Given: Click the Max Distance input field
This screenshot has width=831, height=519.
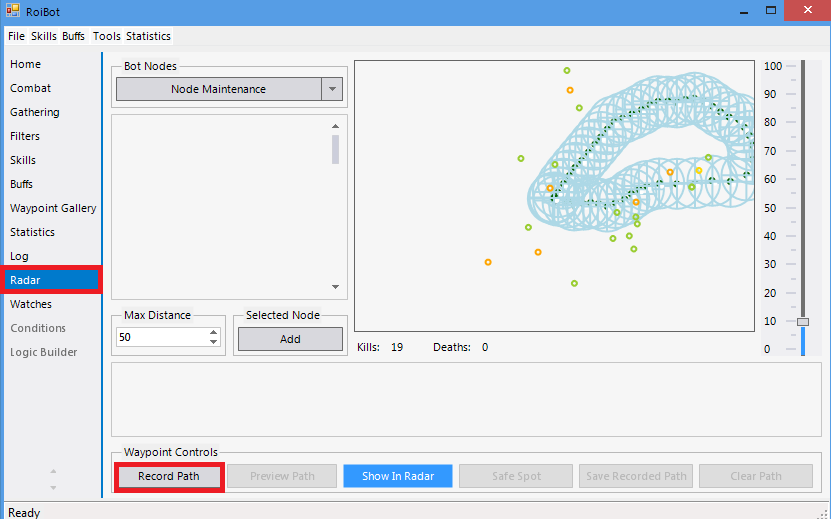Looking at the screenshot, I should coord(162,337).
